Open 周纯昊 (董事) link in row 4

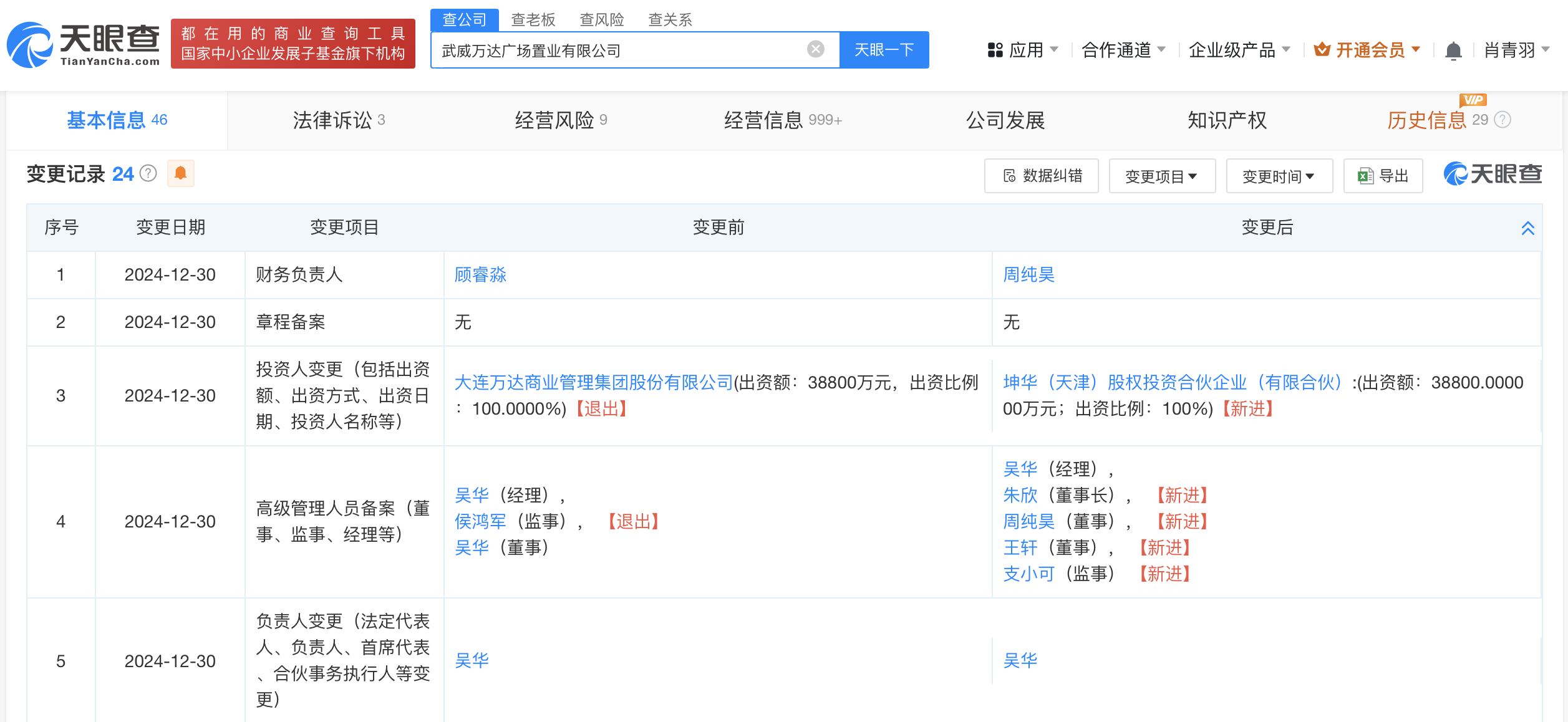[x=1029, y=521]
